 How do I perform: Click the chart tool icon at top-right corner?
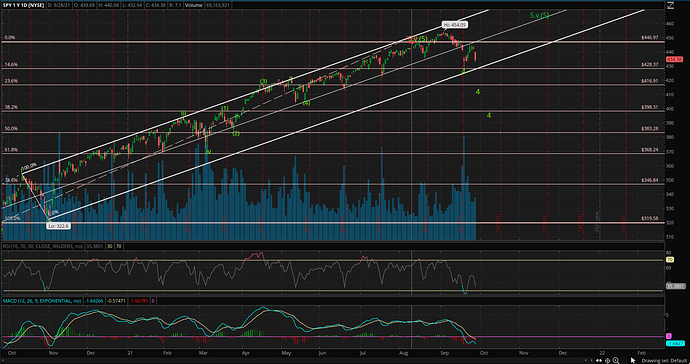pyautogui.click(x=670, y=5)
